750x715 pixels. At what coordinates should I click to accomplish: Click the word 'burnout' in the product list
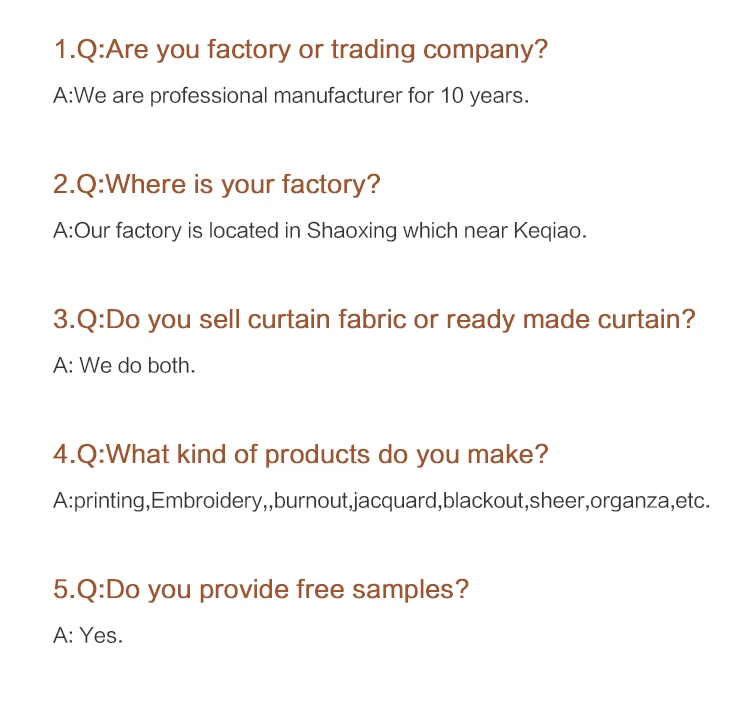[312, 501]
